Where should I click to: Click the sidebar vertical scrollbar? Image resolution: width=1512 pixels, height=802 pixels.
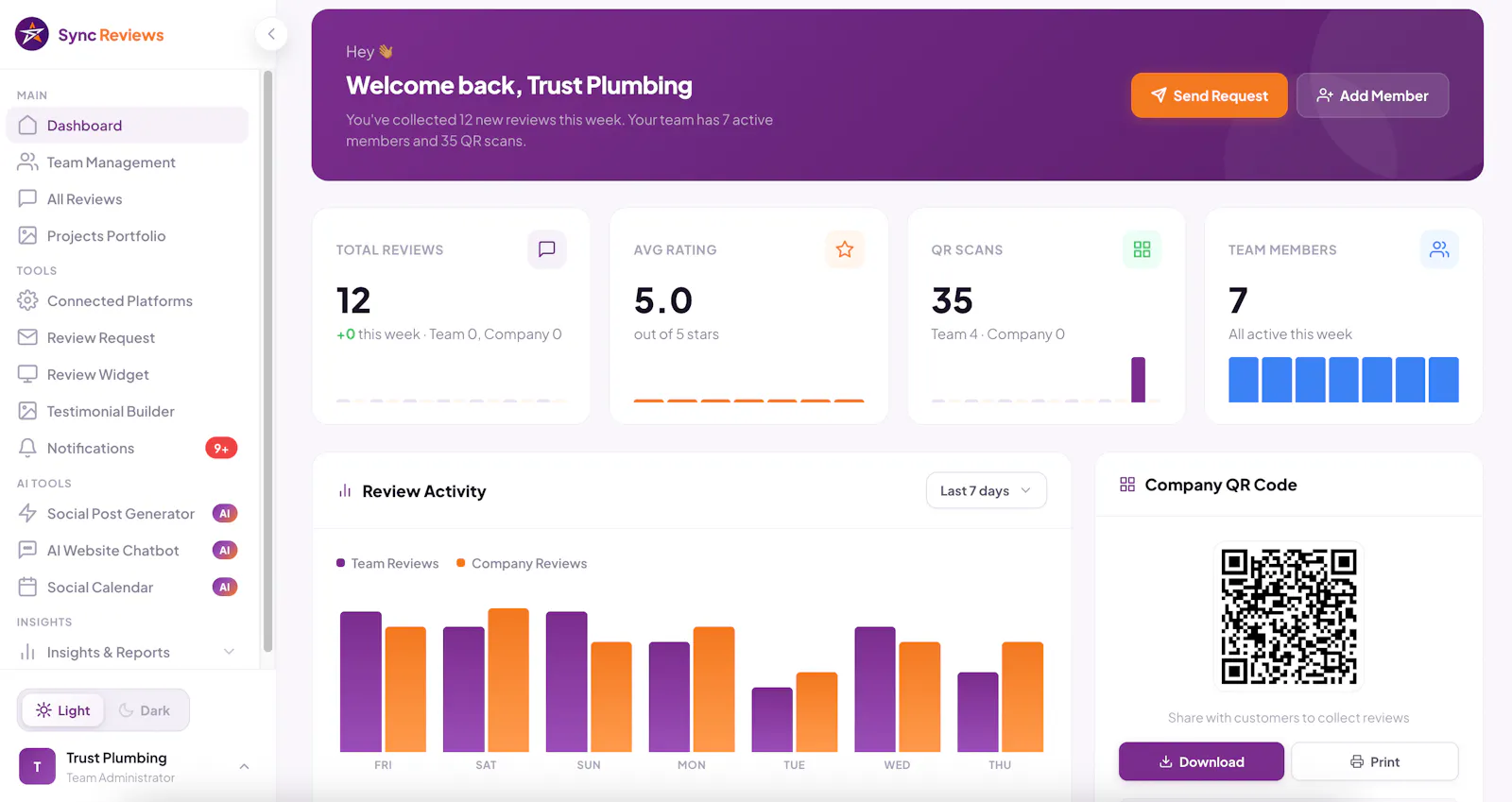click(267, 361)
